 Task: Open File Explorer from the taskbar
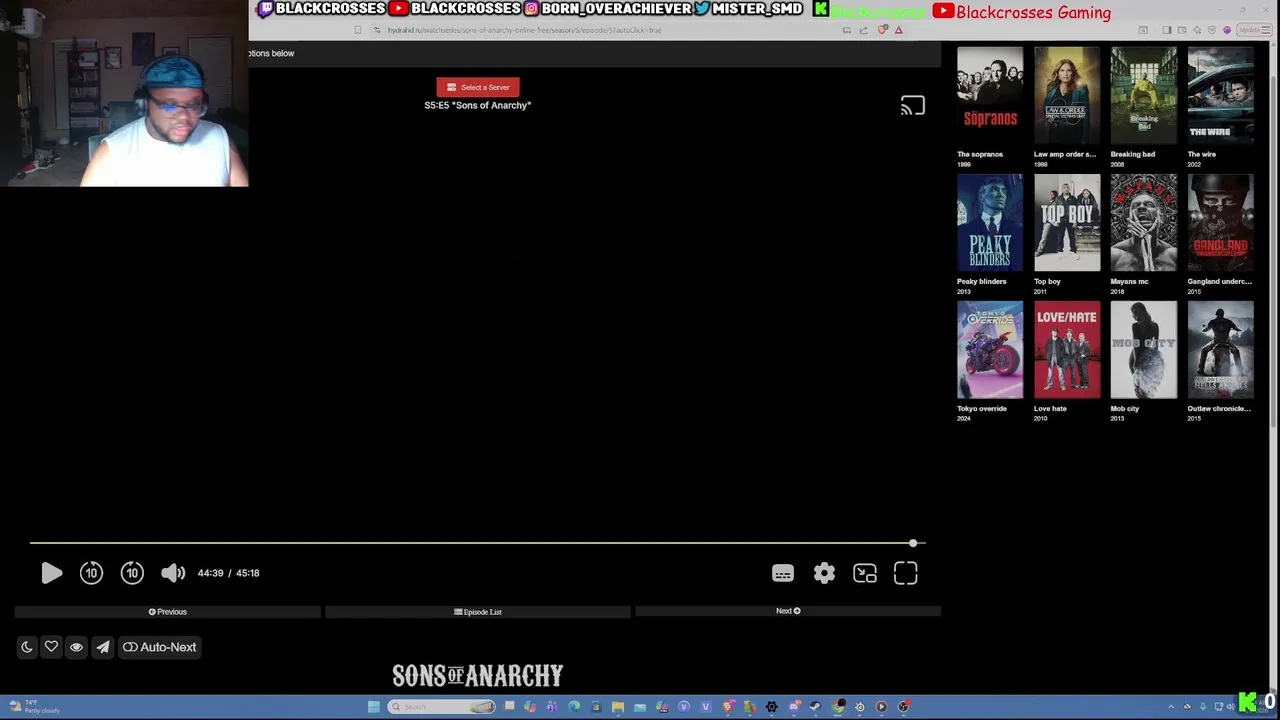[618, 707]
